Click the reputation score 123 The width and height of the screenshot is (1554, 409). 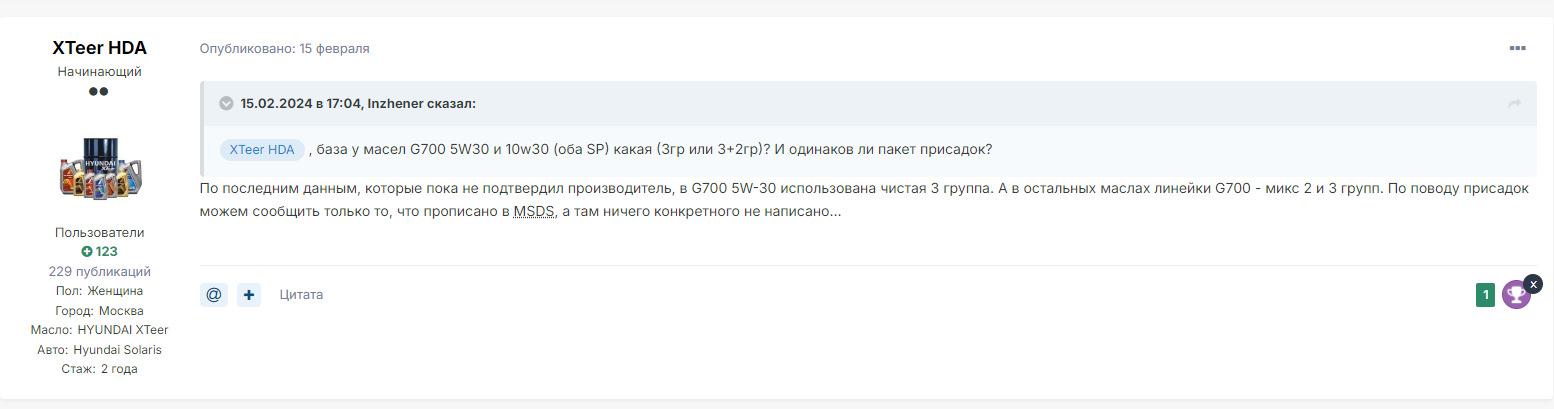[x=107, y=252]
